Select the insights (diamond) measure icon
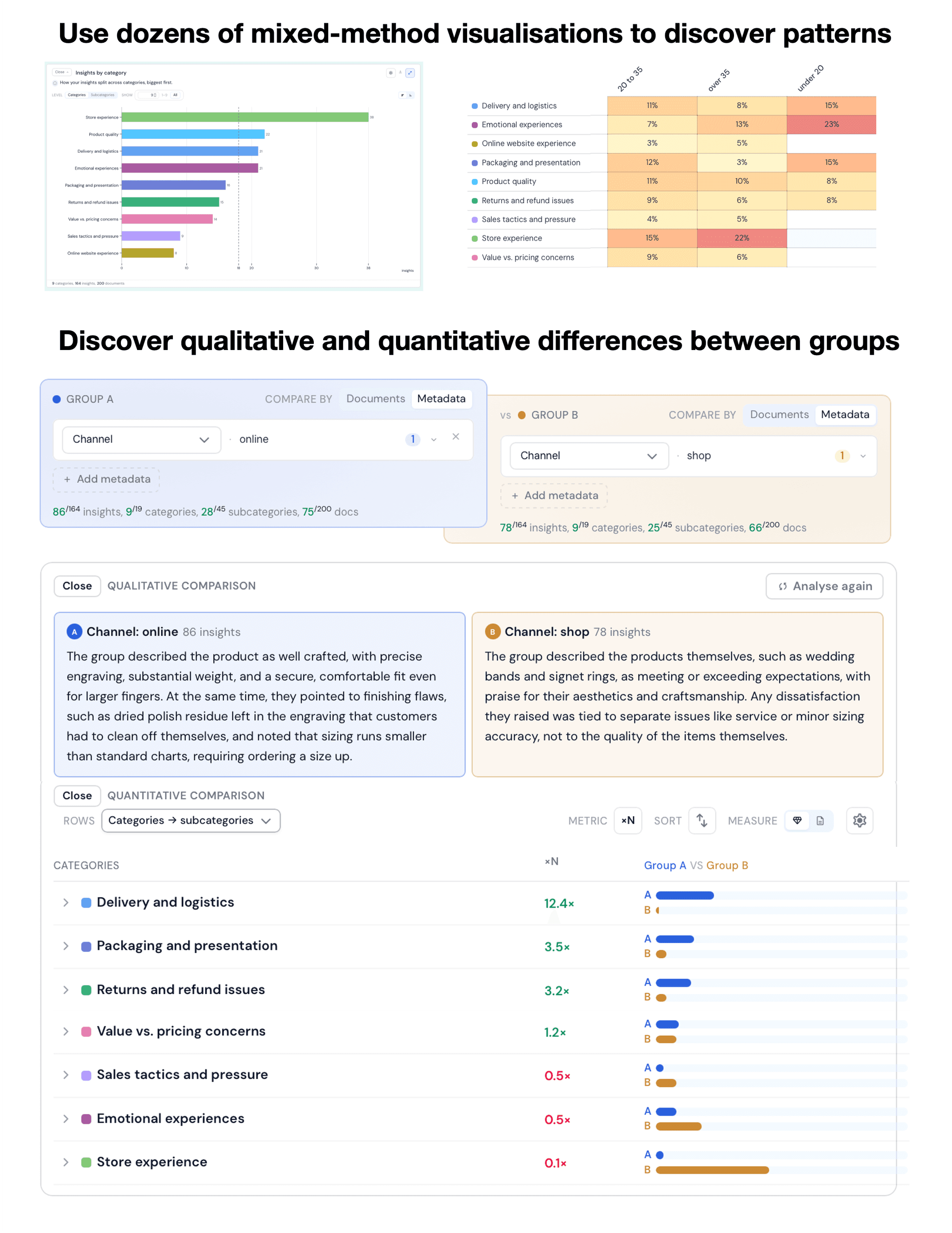 (x=797, y=820)
